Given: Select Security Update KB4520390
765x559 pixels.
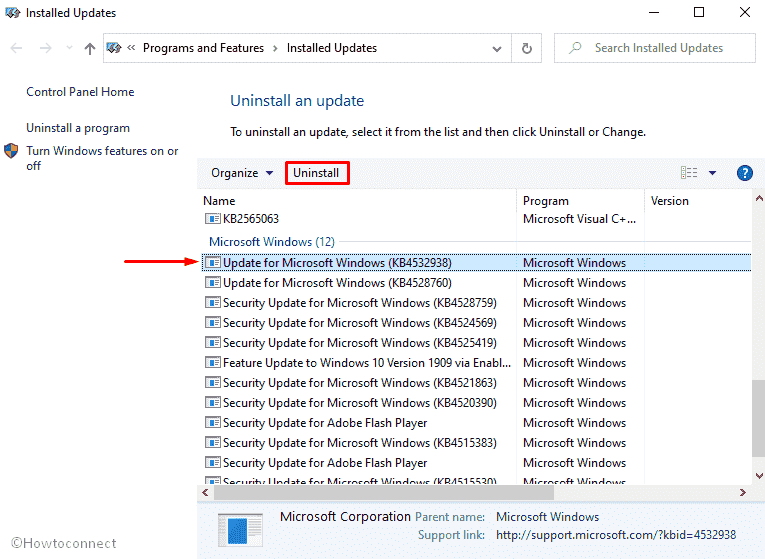Looking at the screenshot, I should [x=476, y=403].
